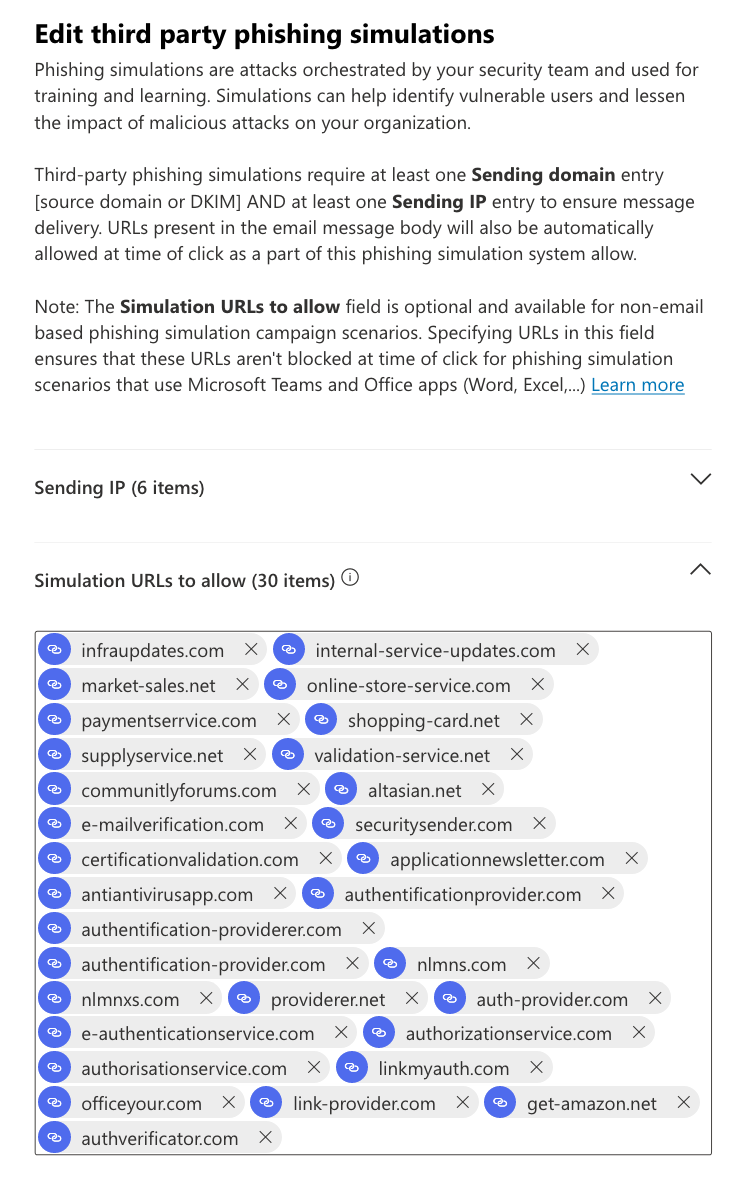
Task: Select the authorizationservice.com URL chip
Action: 509,1034
